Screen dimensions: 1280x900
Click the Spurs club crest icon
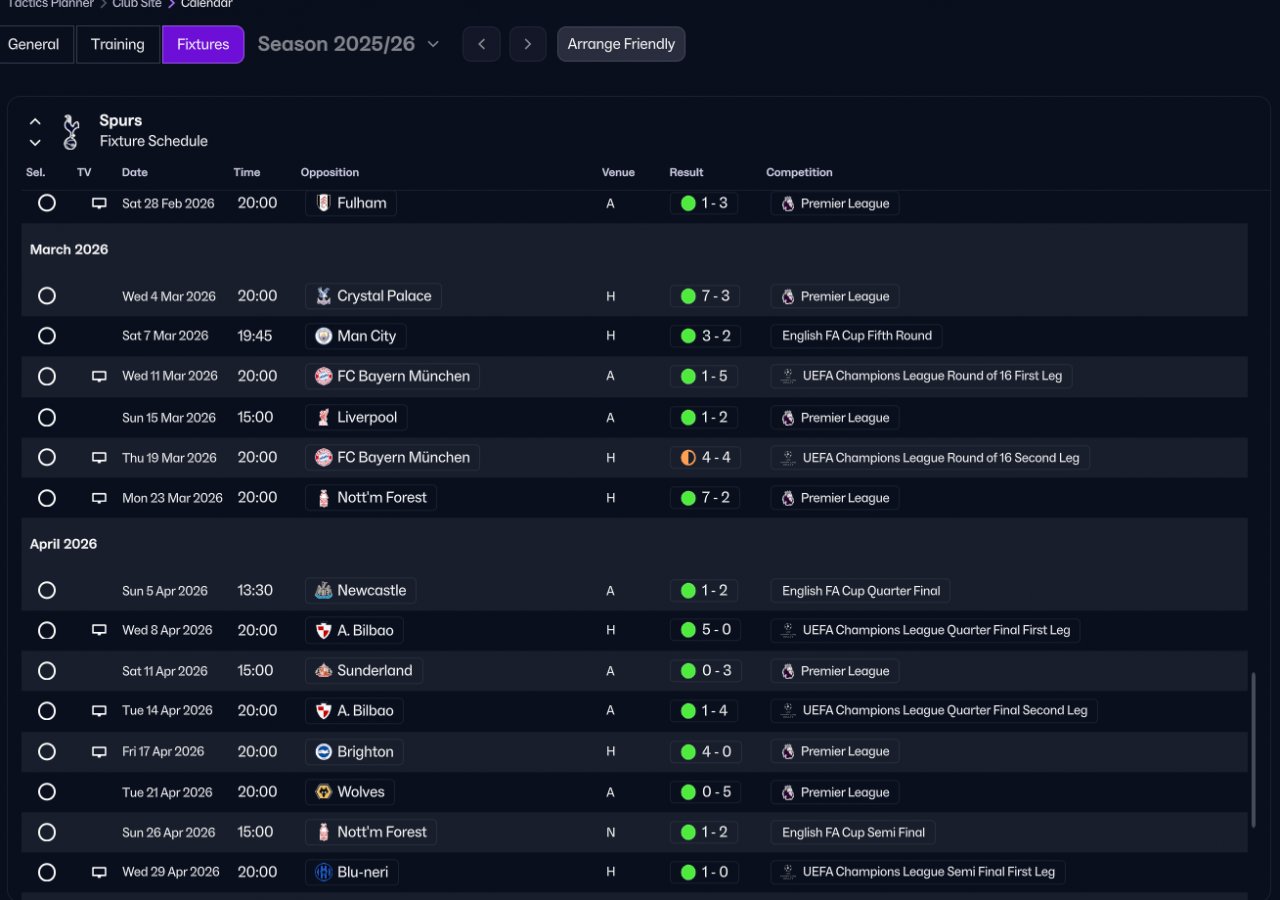click(70, 131)
